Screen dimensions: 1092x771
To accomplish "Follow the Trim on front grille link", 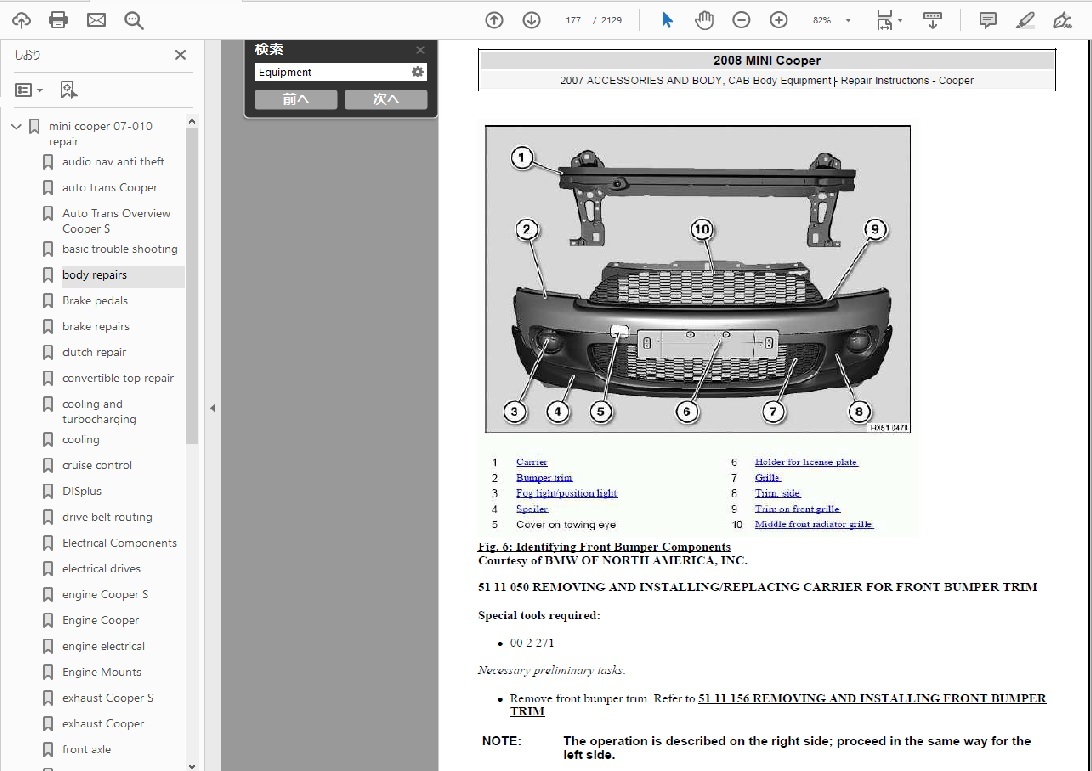I will pos(797,509).
